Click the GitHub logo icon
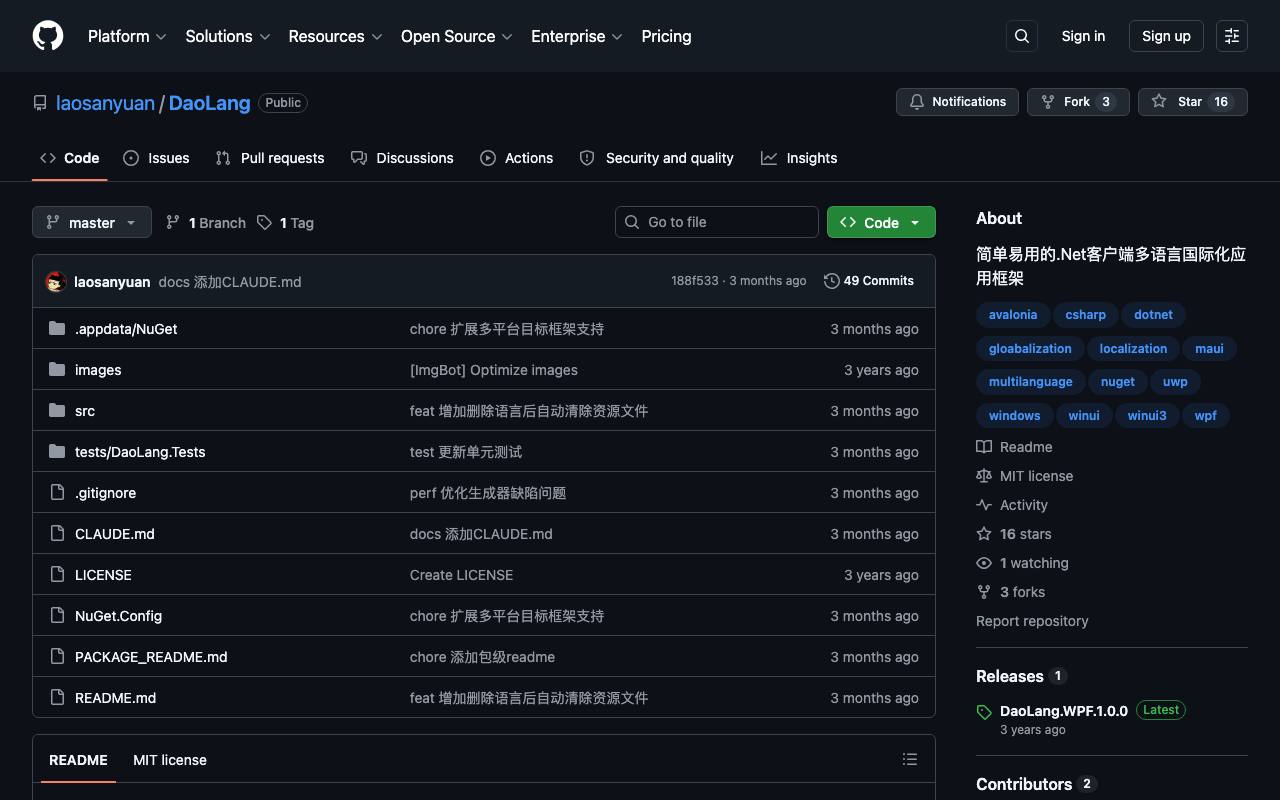1280x800 pixels. tap(48, 36)
